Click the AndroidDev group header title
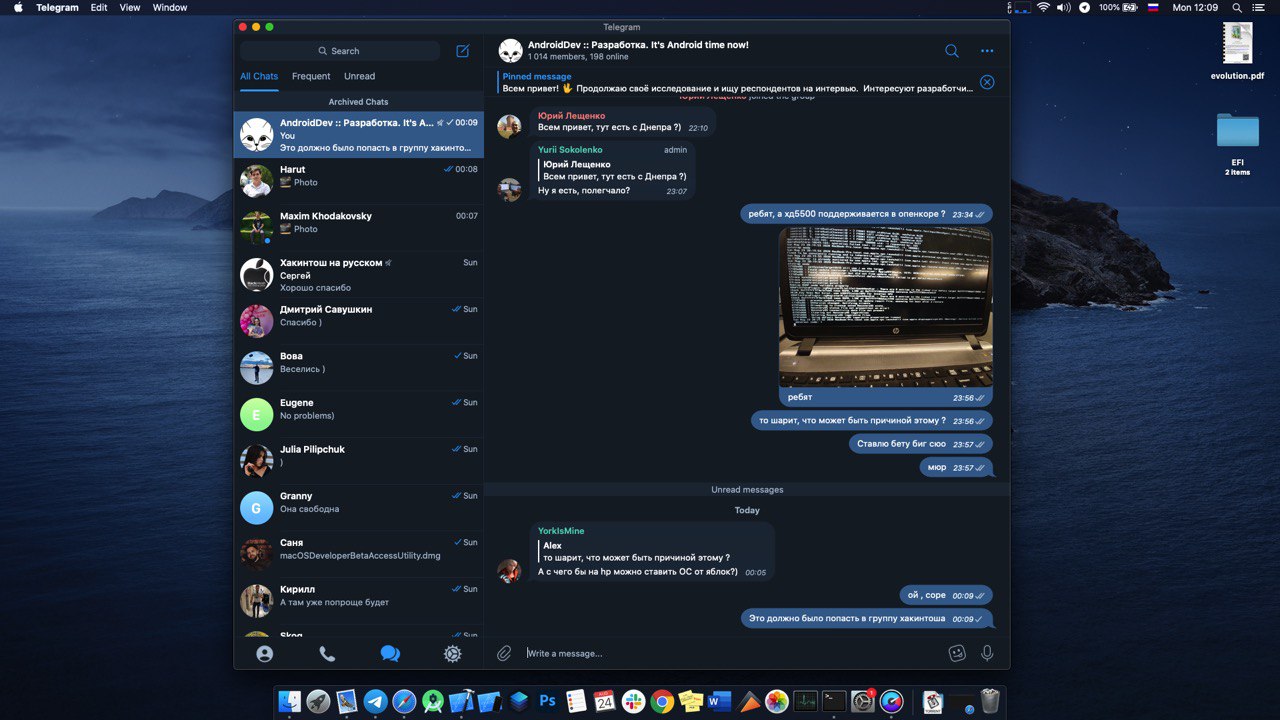Image resolution: width=1280 pixels, height=720 pixels. click(x=638, y=45)
